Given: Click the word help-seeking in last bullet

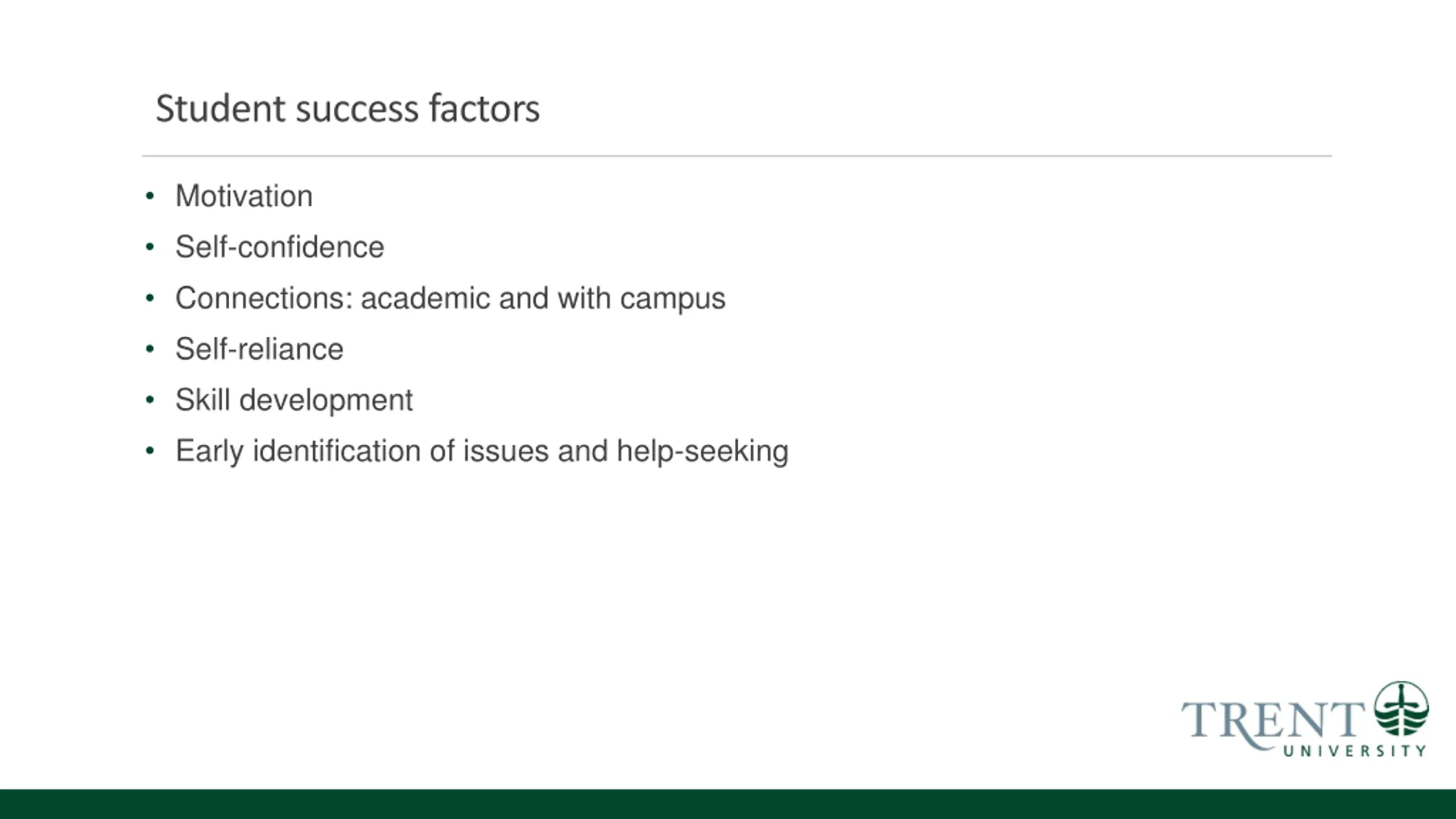Looking at the screenshot, I should pos(702,453).
